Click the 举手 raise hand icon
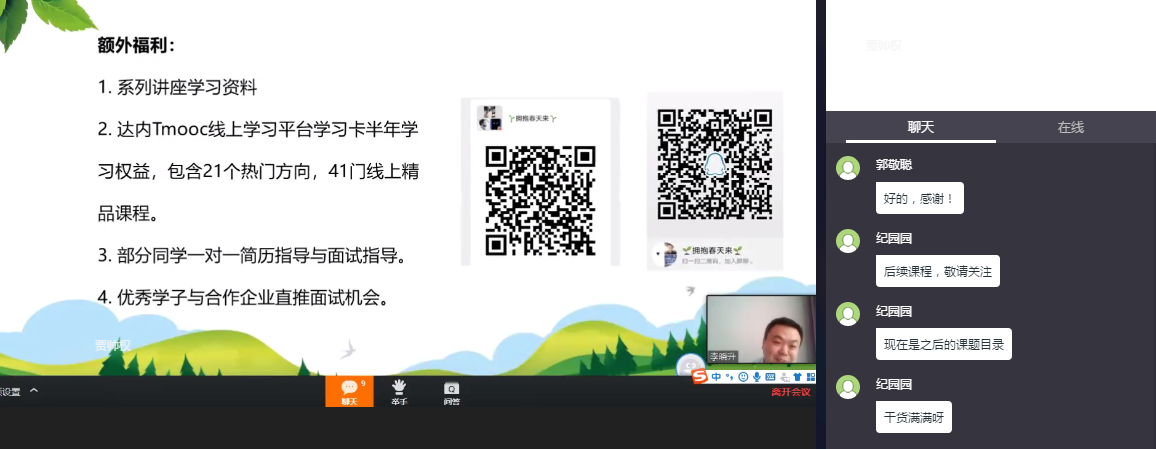Viewport: 1156px width, 449px height. pyautogui.click(x=399, y=391)
